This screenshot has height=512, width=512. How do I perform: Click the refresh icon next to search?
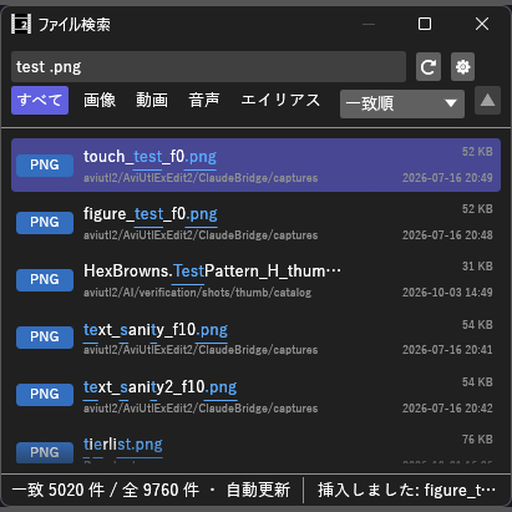click(x=428, y=67)
